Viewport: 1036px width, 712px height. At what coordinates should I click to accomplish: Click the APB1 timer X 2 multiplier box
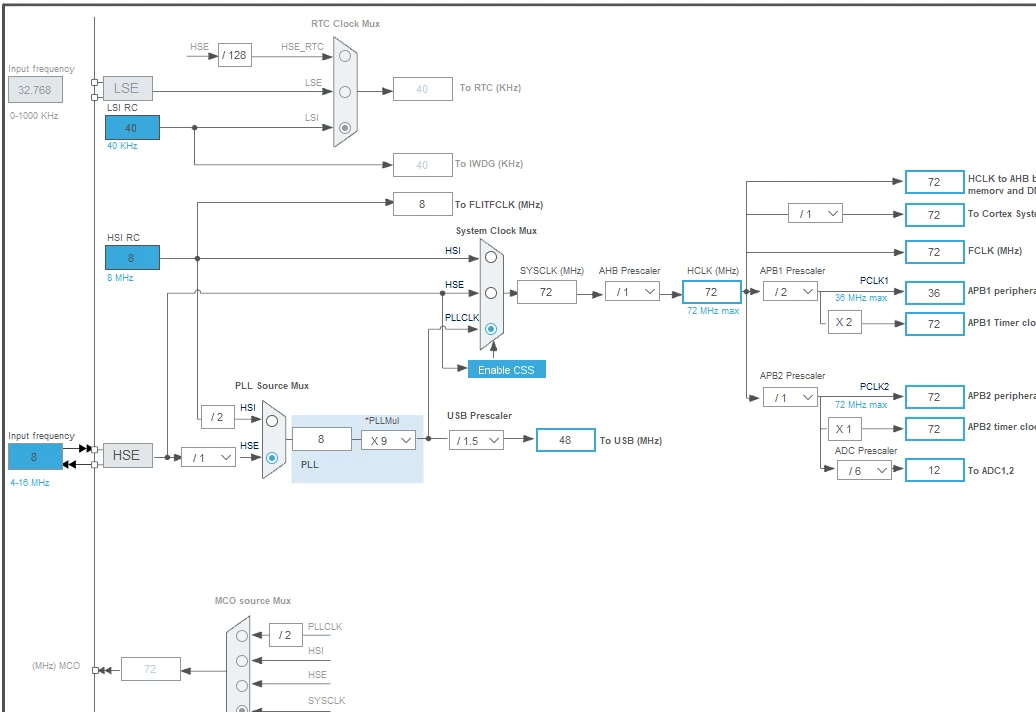click(844, 322)
